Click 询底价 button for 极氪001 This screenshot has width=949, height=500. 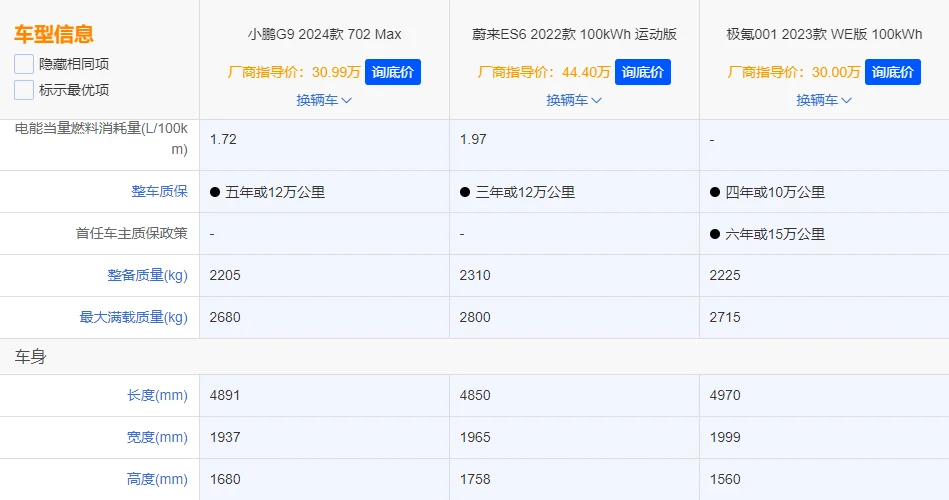pyautogui.click(x=893, y=72)
